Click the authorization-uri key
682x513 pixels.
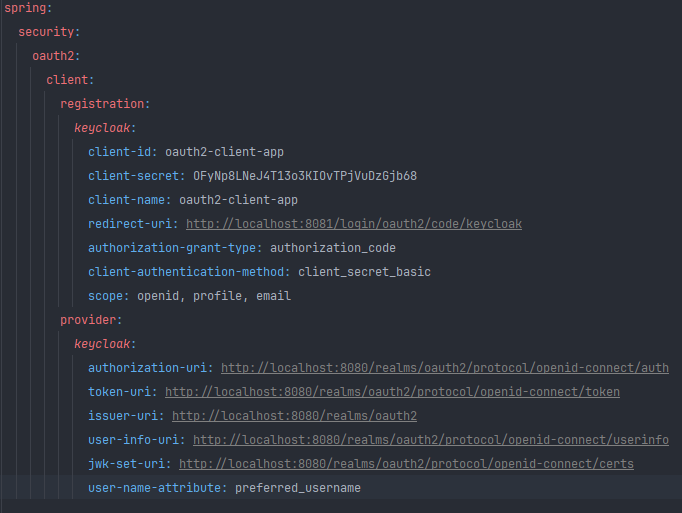[x=147, y=367]
